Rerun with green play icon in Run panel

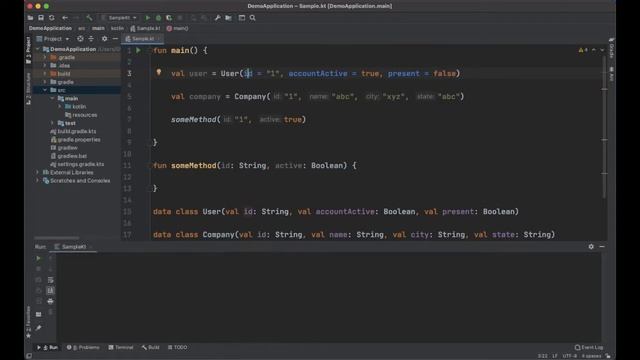tap(38, 258)
